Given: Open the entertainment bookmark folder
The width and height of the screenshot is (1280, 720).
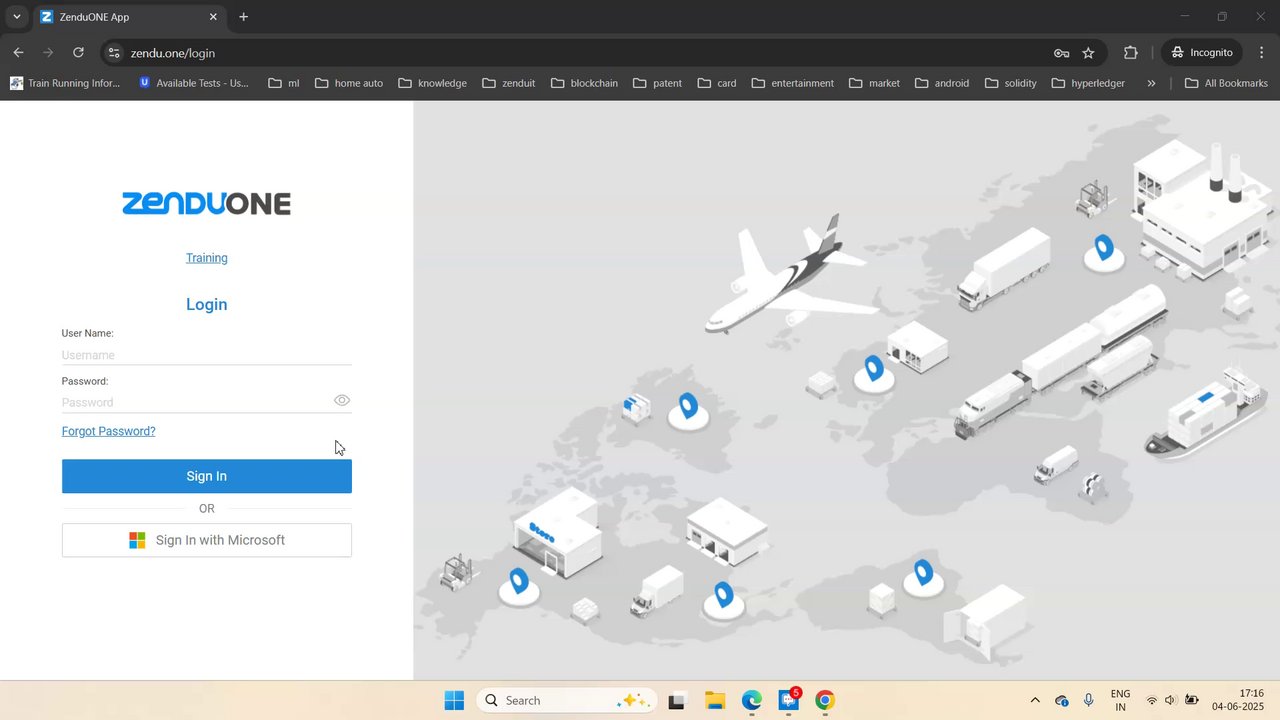Looking at the screenshot, I should pos(793,83).
